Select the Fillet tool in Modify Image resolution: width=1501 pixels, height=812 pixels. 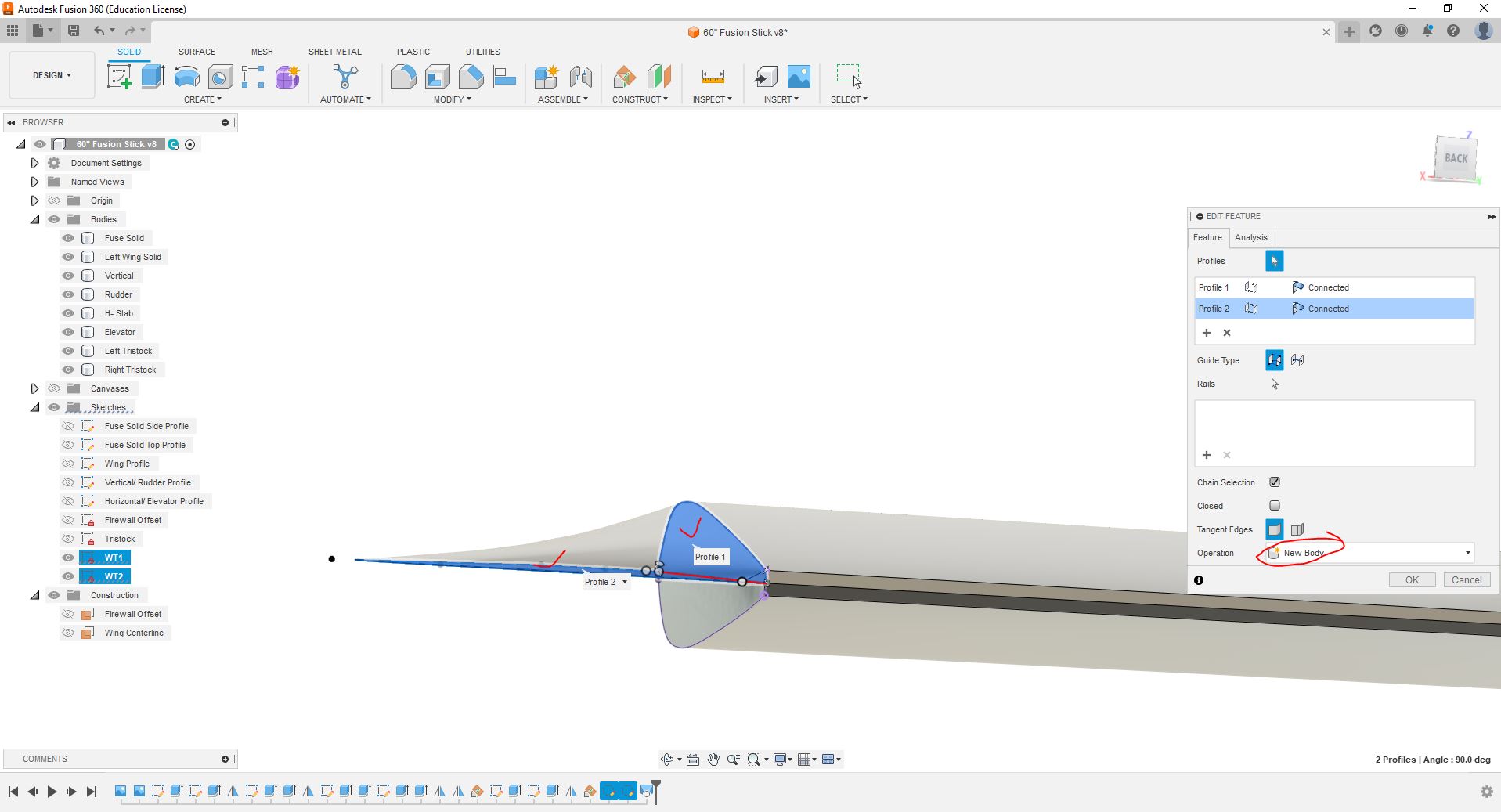click(403, 77)
